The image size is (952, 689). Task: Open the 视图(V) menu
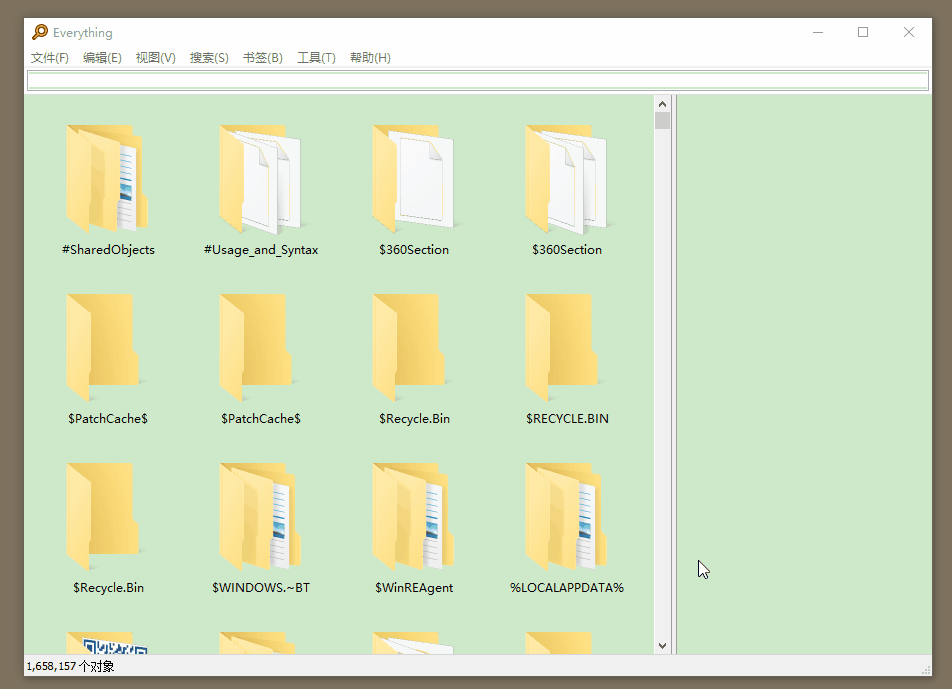[155, 58]
